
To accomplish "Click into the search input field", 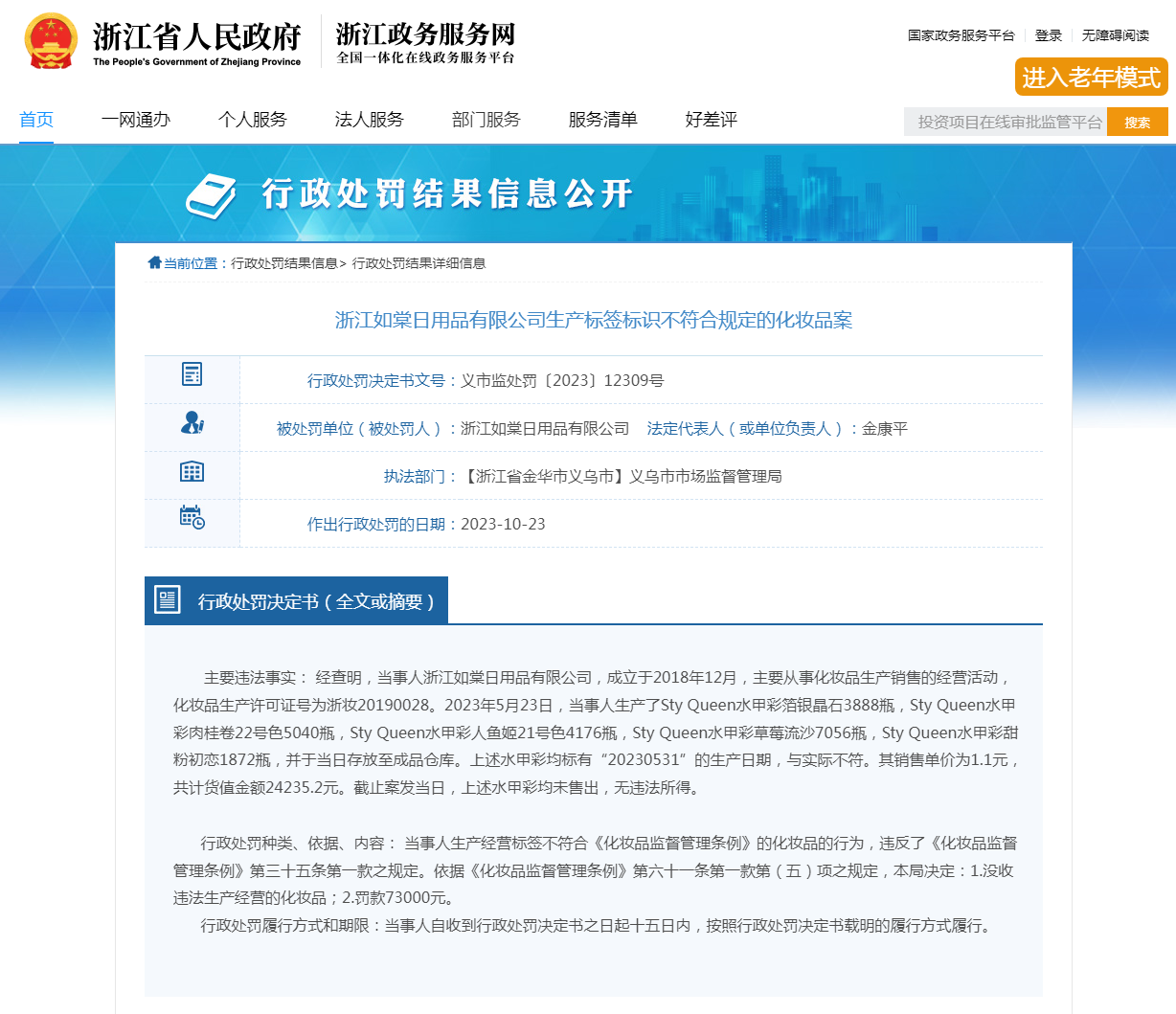I will tap(1006, 122).
